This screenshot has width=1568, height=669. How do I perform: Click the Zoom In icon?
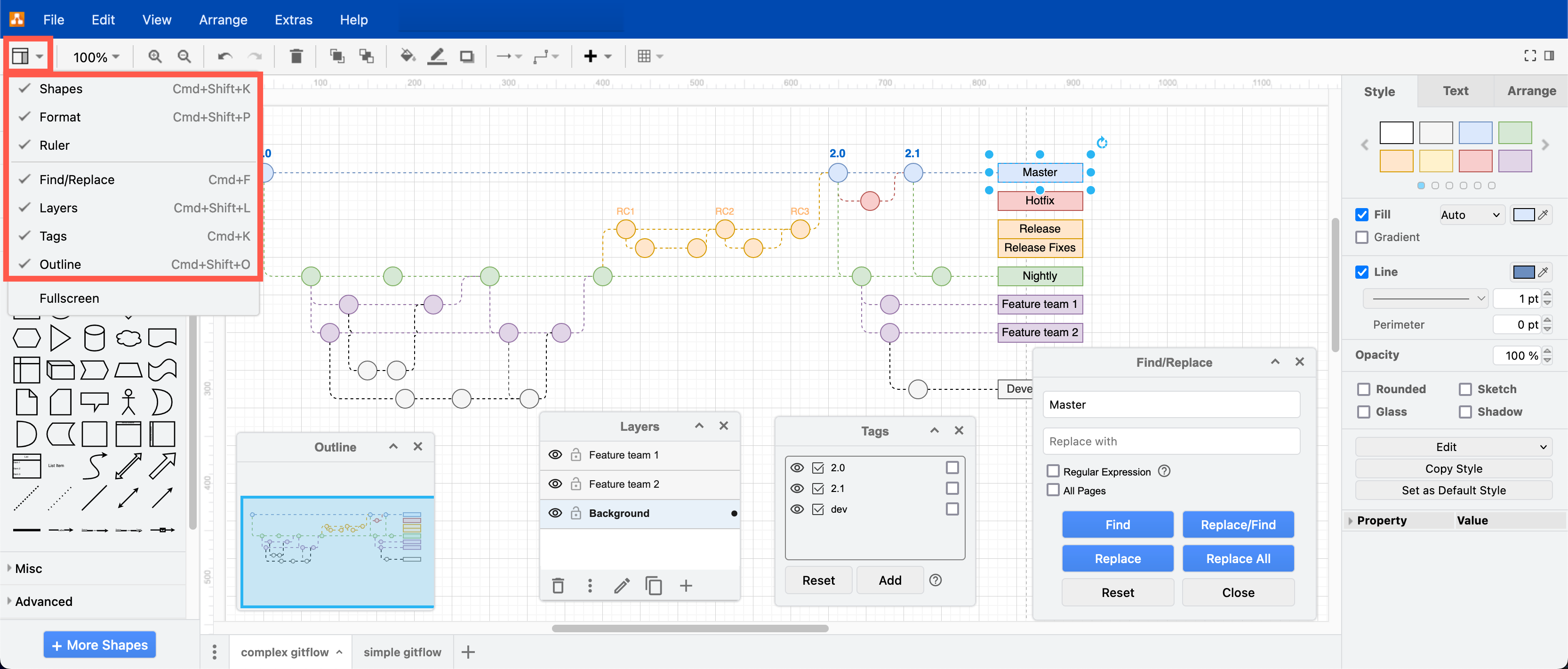click(x=155, y=56)
